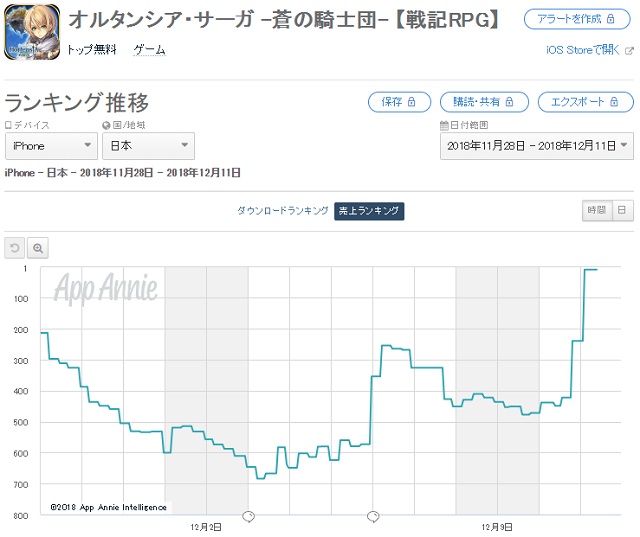Click the magnifier zoom icon
Viewport: 640px width, 537px height.
coord(38,248)
